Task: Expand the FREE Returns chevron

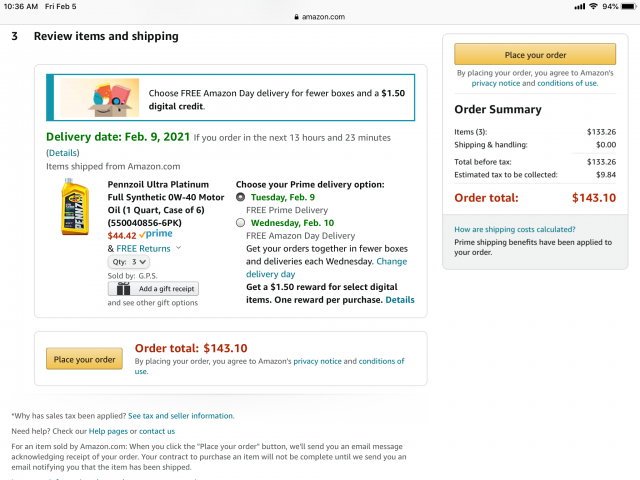Action: point(178,248)
